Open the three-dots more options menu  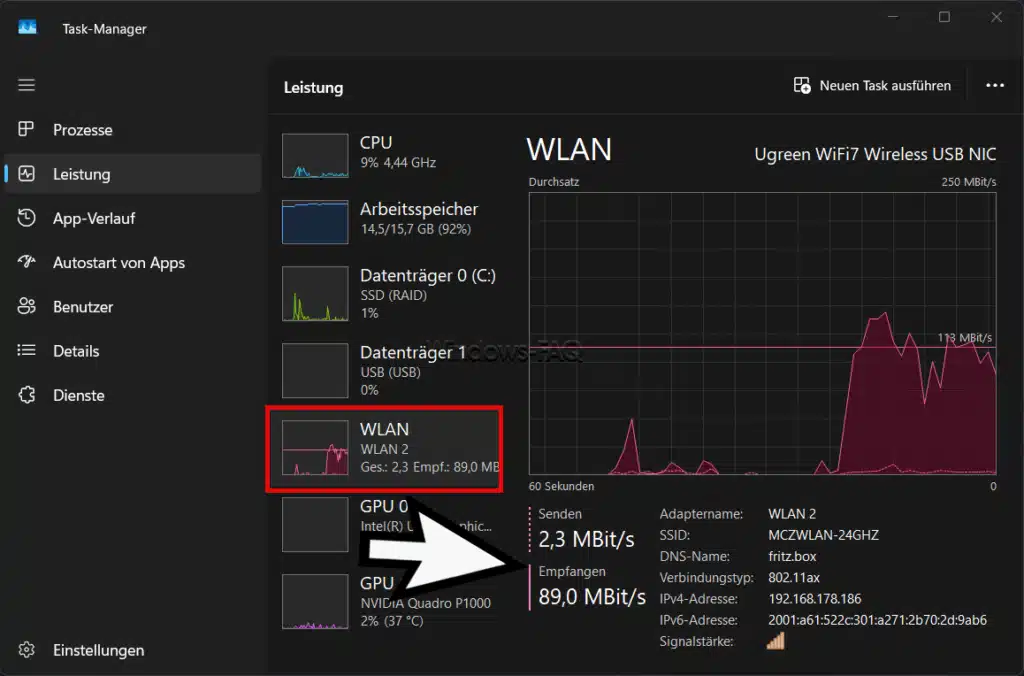tap(995, 86)
